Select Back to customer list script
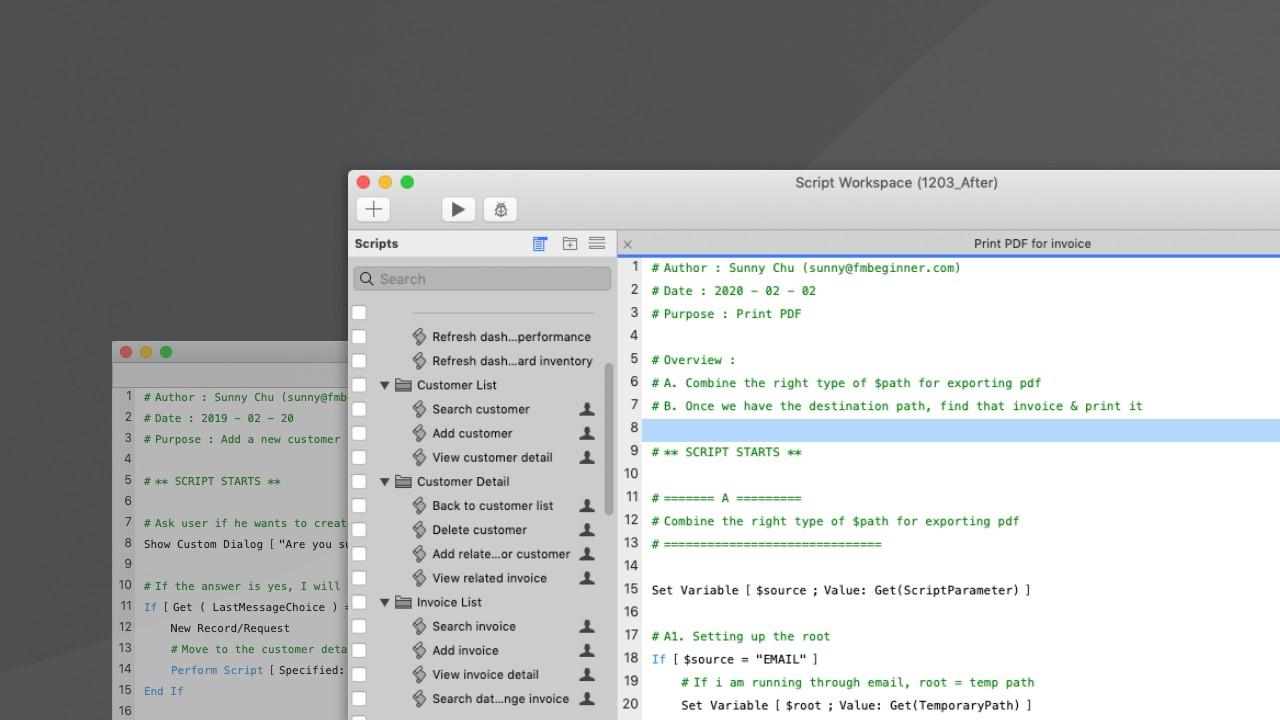Screen dimensions: 1280x720 492,506
